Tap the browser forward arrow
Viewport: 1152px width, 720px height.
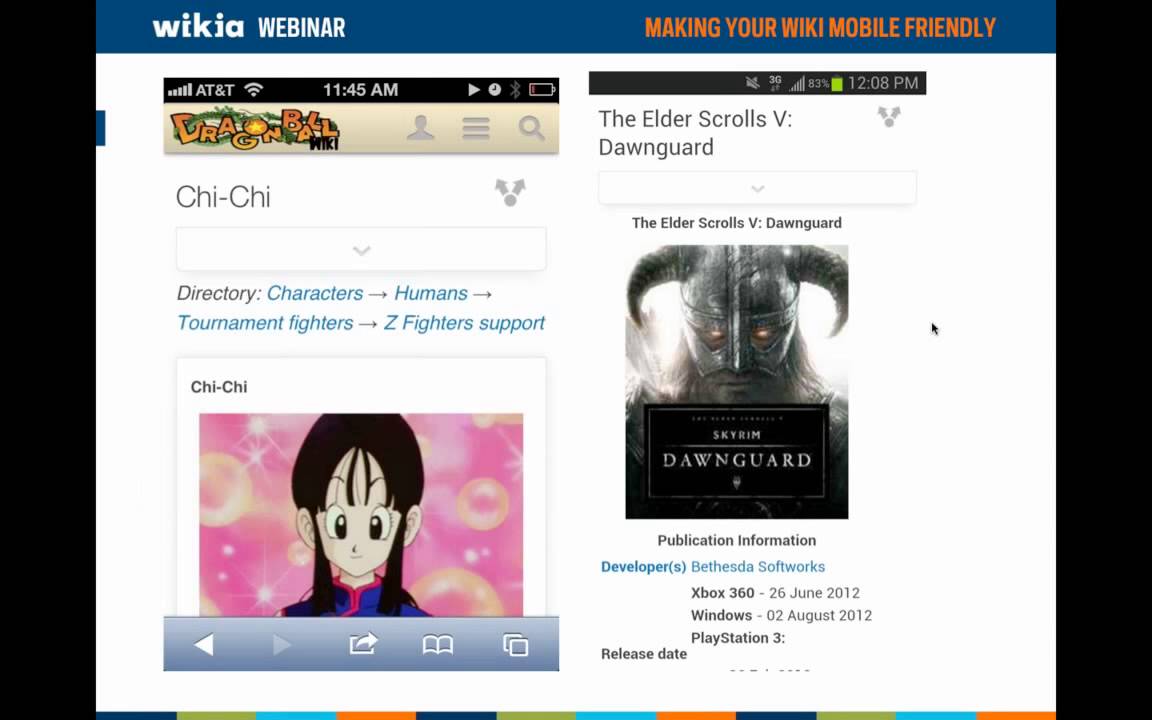point(281,644)
